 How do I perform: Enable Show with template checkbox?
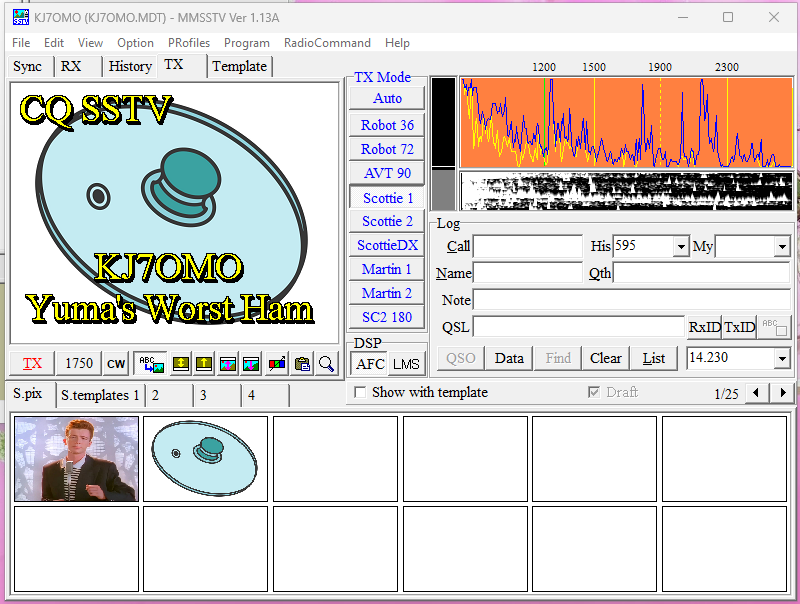click(x=360, y=393)
